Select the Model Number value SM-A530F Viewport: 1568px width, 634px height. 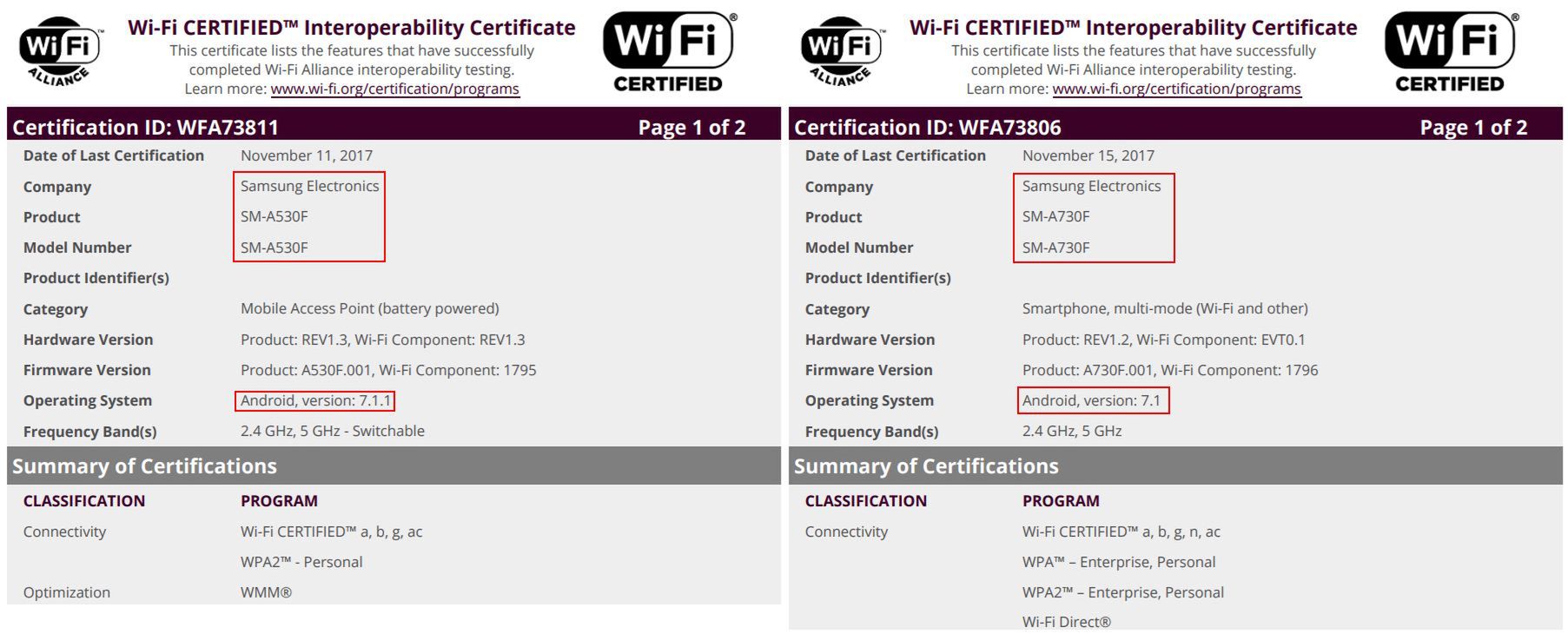[274, 248]
